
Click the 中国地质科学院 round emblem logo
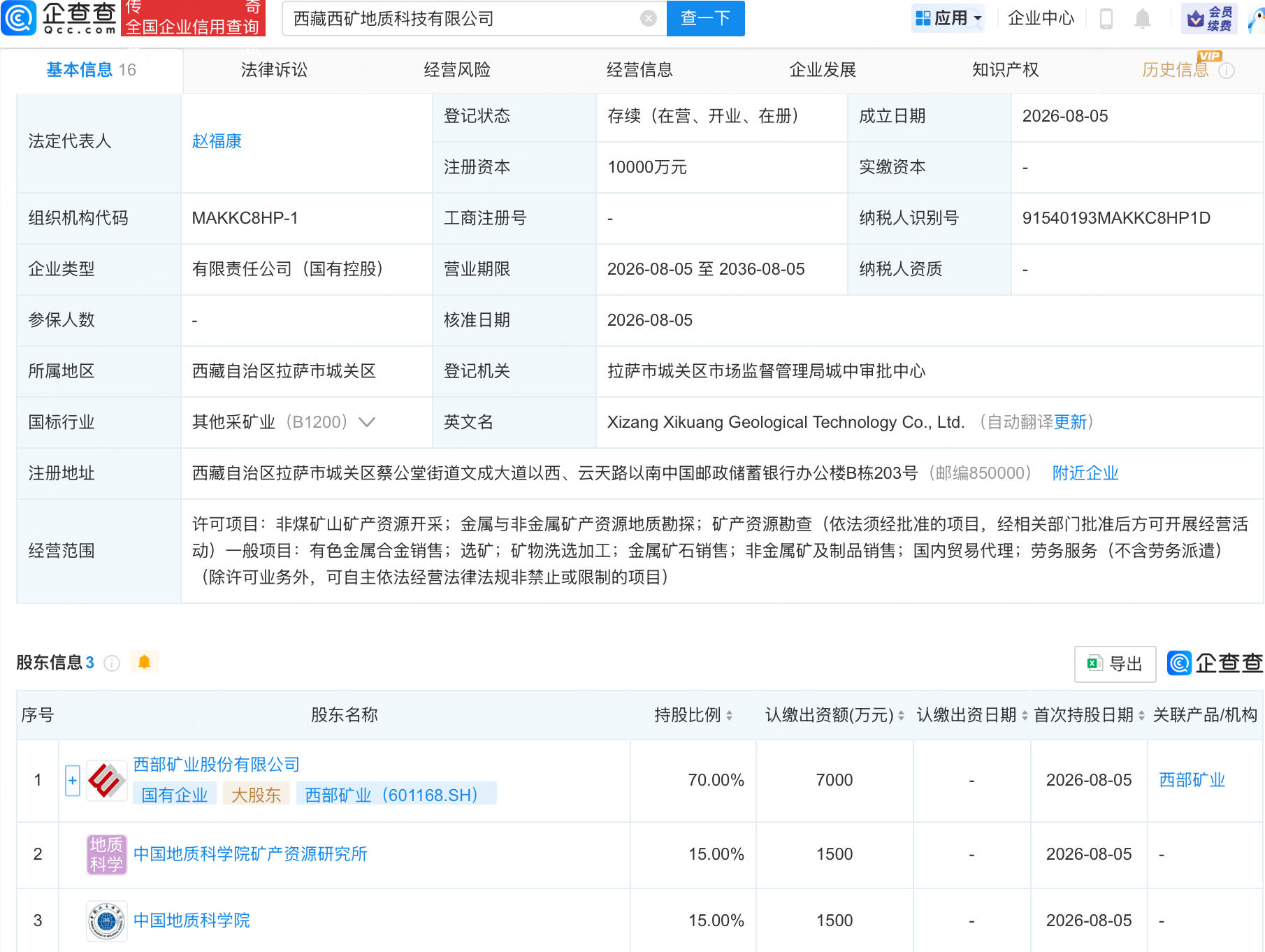[x=107, y=921]
